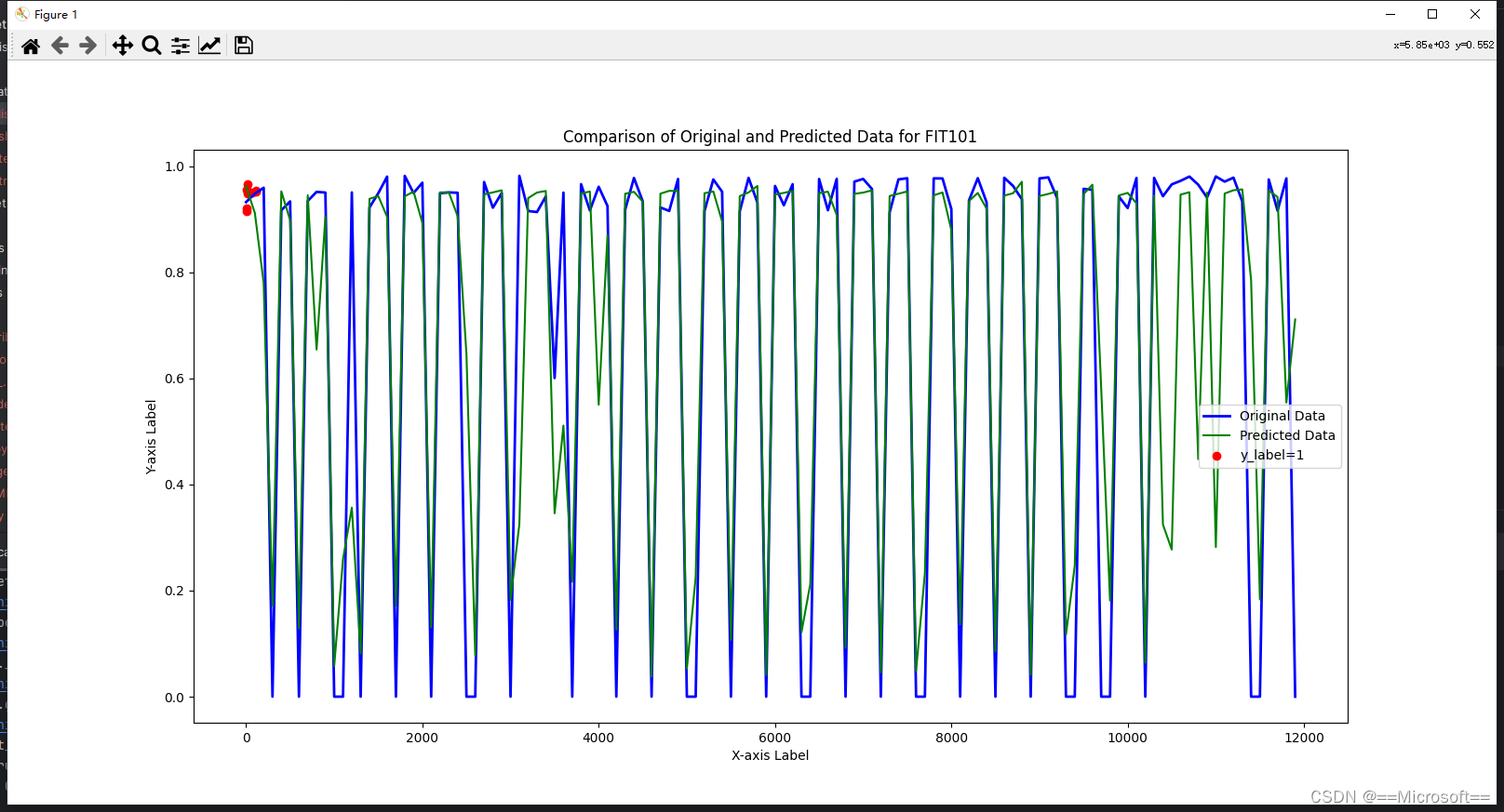Click the cursor coordinate readout in toolbar

pyautogui.click(x=1444, y=45)
